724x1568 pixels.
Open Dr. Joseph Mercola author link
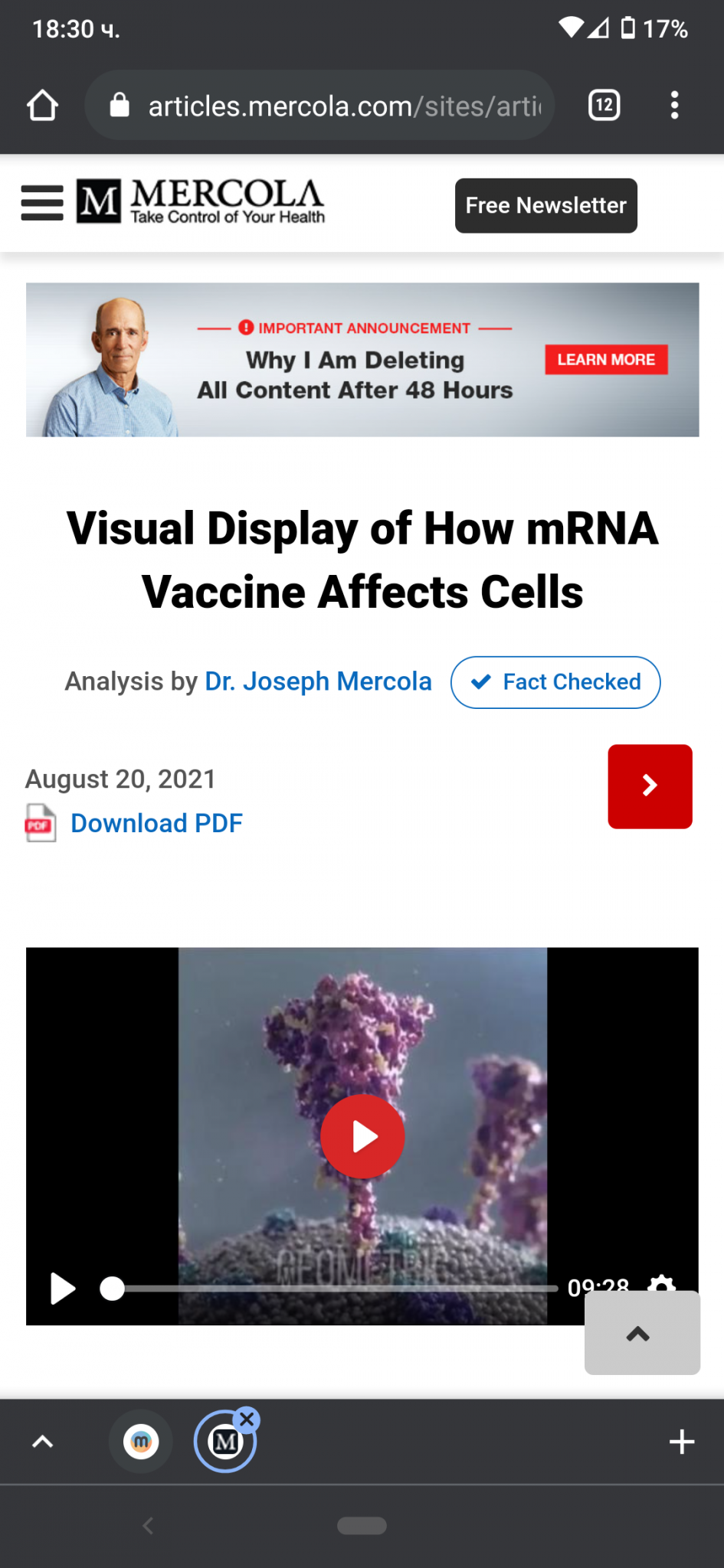(x=318, y=681)
